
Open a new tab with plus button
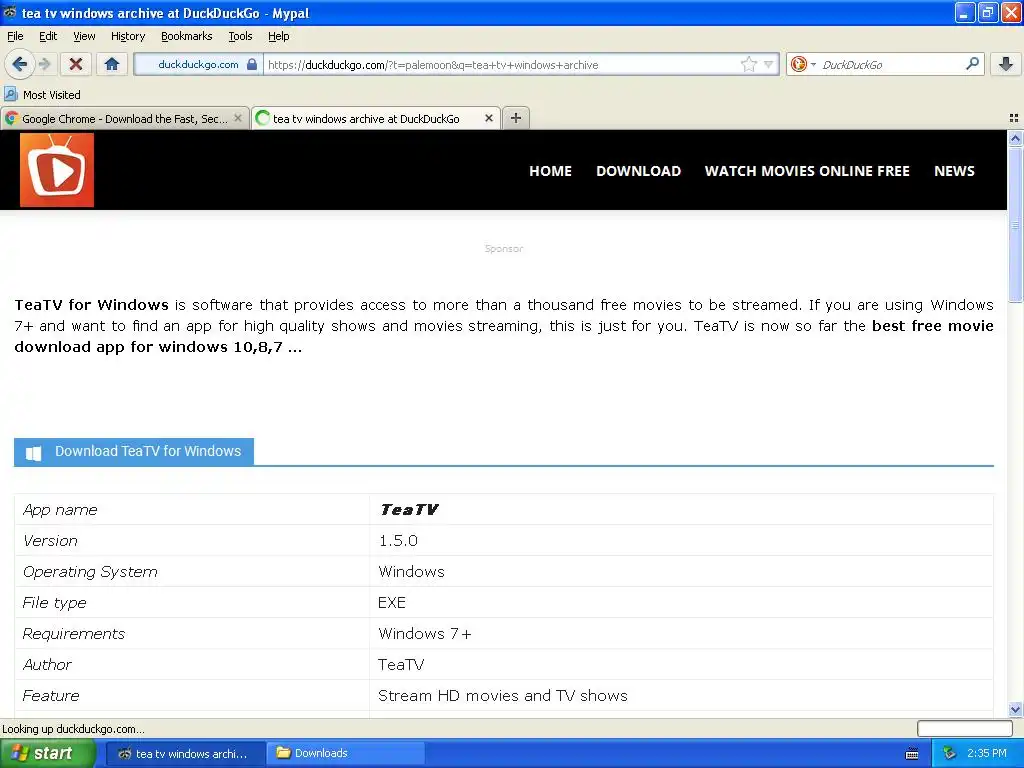(516, 118)
